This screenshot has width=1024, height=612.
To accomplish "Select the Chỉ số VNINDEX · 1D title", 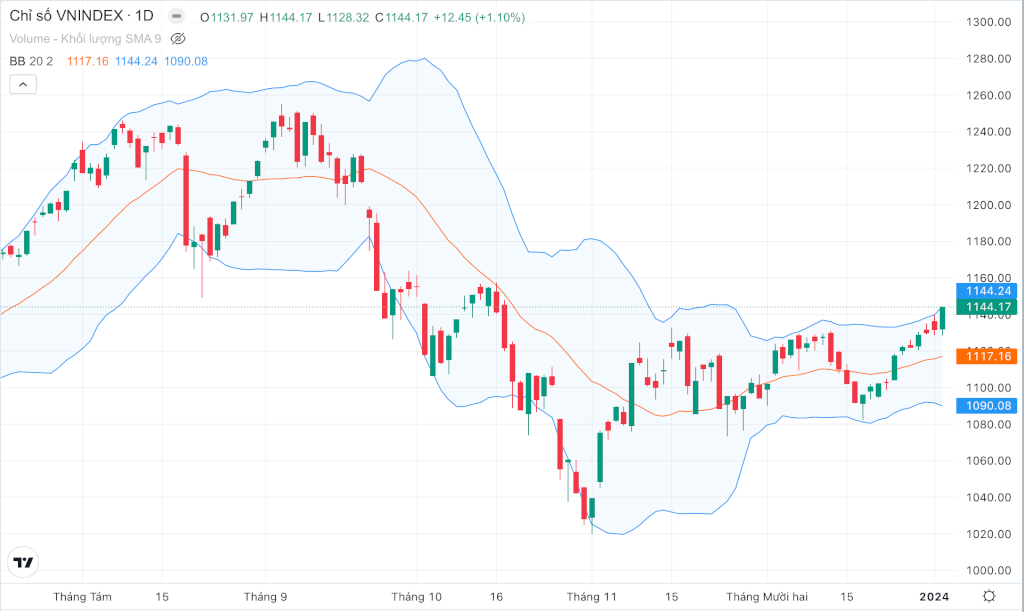I will 82,16.
